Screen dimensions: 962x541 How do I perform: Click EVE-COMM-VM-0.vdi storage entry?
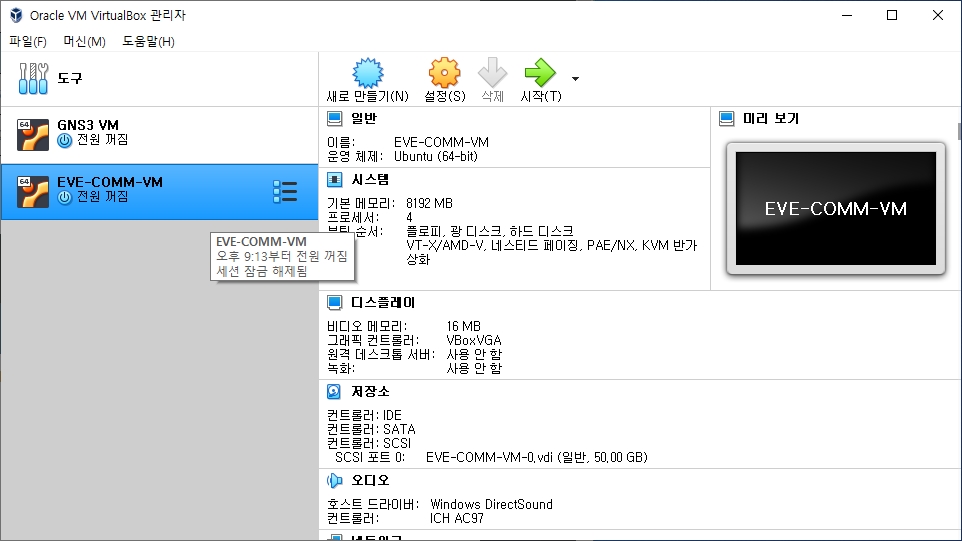tap(537, 458)
